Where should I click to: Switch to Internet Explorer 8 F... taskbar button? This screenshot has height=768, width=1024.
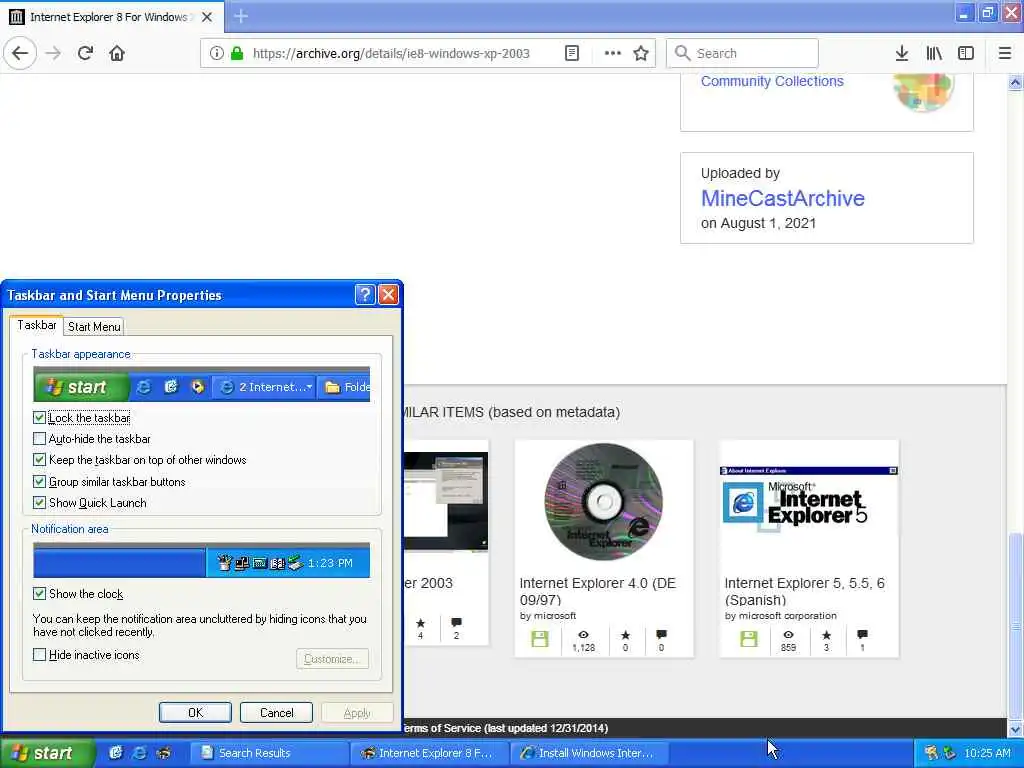[428, 753]
